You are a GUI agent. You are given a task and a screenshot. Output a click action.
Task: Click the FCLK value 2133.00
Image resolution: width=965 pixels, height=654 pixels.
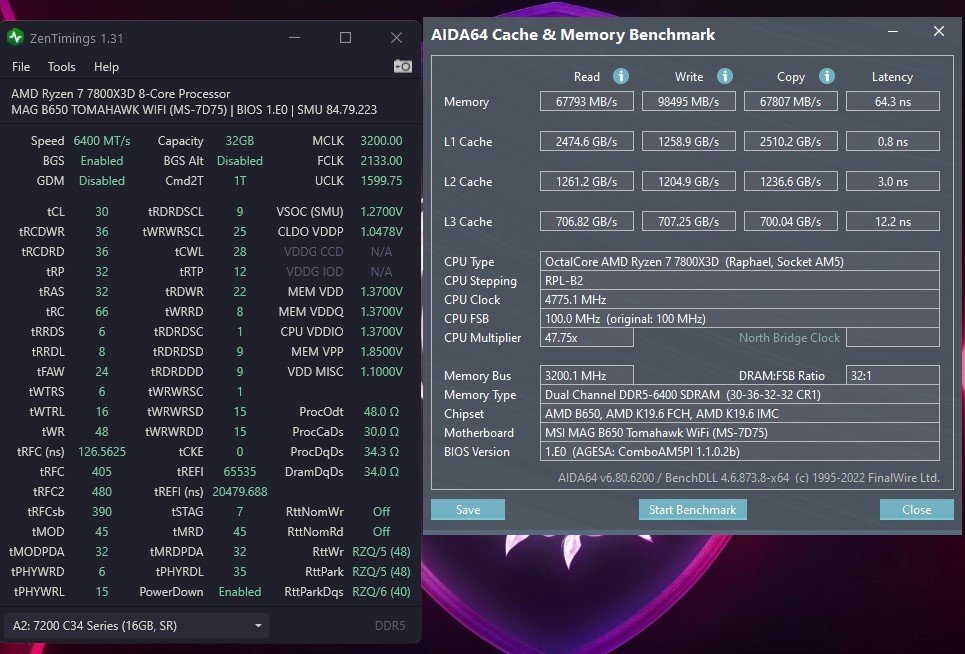pos(381,161)
